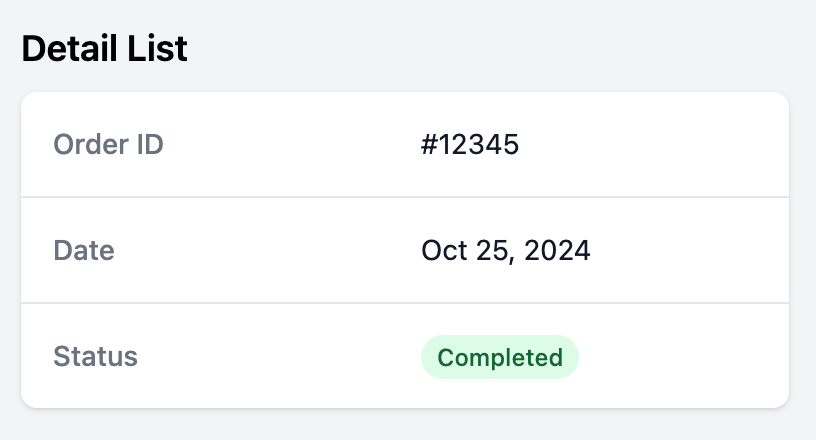Image resolution: width=816 pixels, height=440 pixels.
Task: Click the word Detail in the heading
Action: click(x=70, y=48)
